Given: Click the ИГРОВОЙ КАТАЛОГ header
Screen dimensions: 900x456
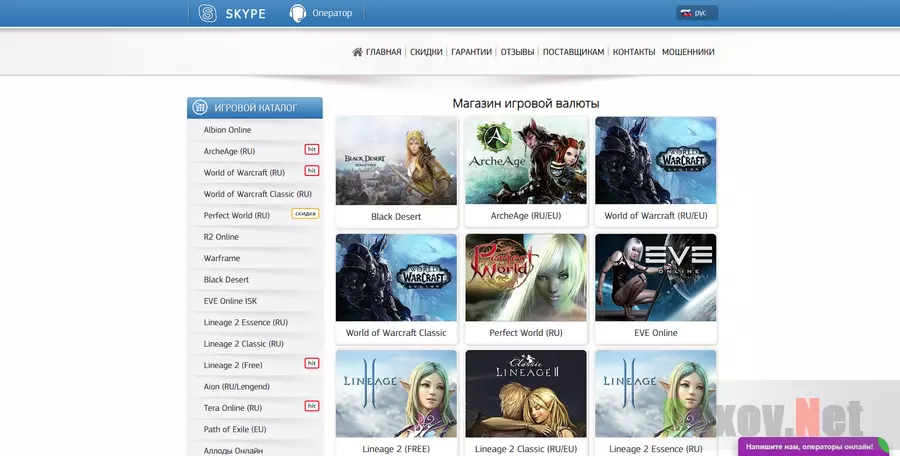Looking at the screenshot, I should (254, 107).
